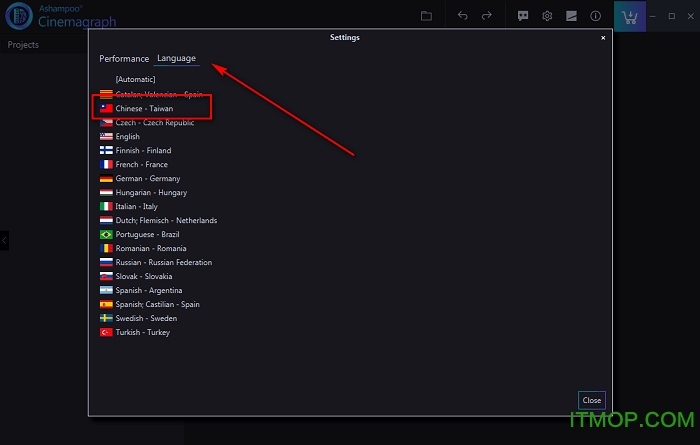Select Chinese - Taiwan language
This screenshot has height=445, width=700.
(143, 108)
